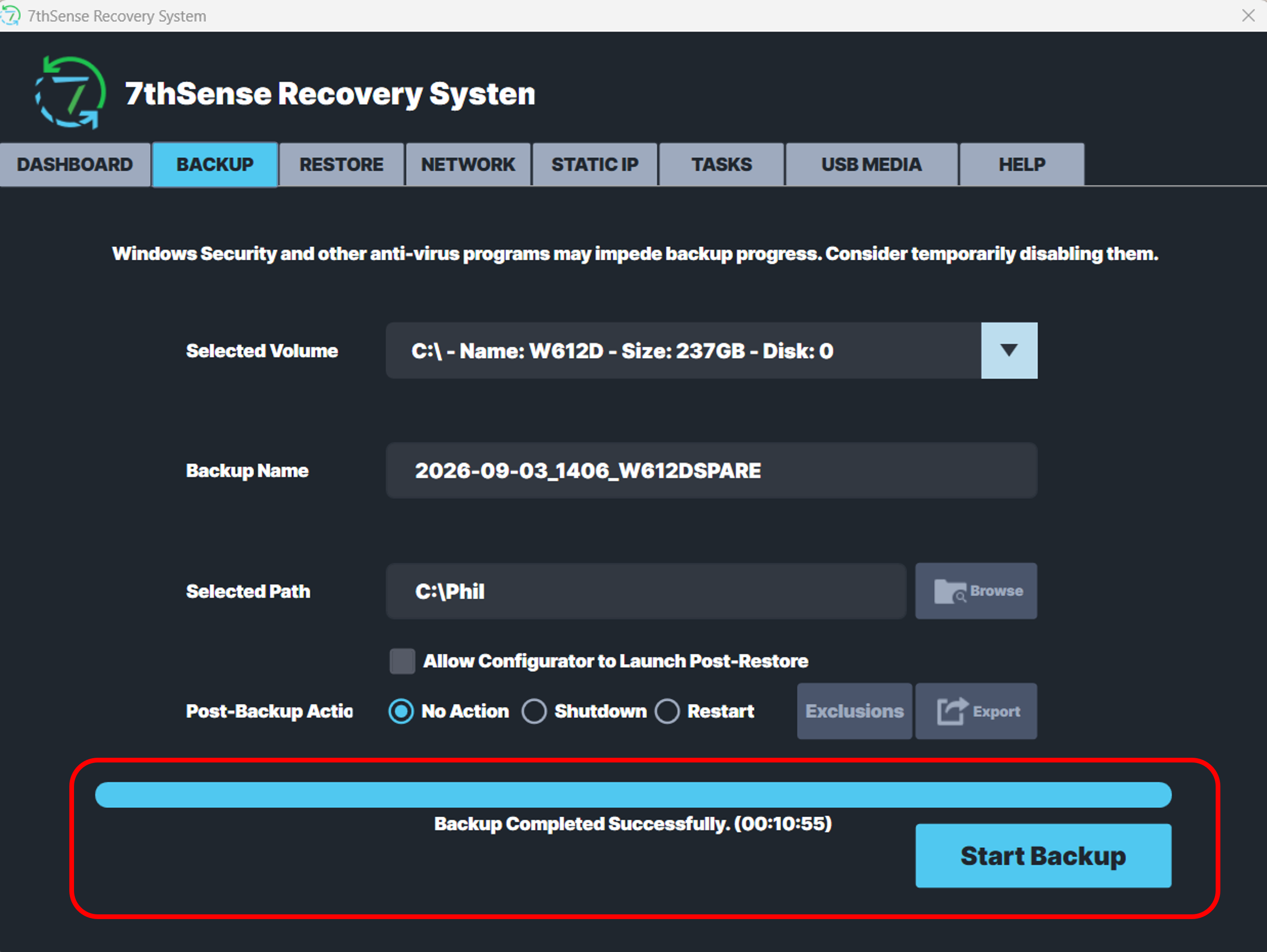Open the Selected Volume dropdown arrow
Screen dimensions: 1267x952
tap(1009, 350)
